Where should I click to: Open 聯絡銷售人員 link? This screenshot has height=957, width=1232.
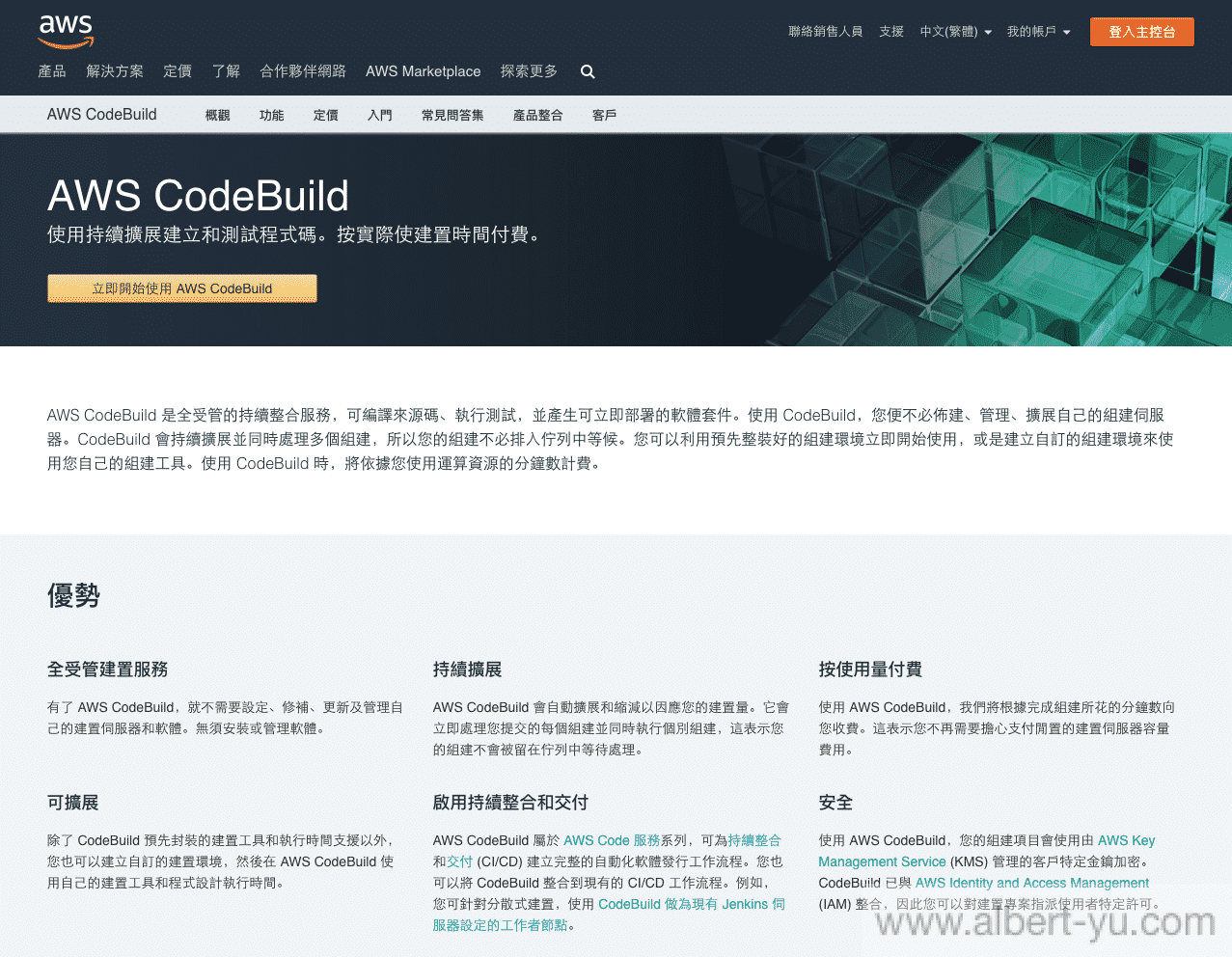[825, 32]
